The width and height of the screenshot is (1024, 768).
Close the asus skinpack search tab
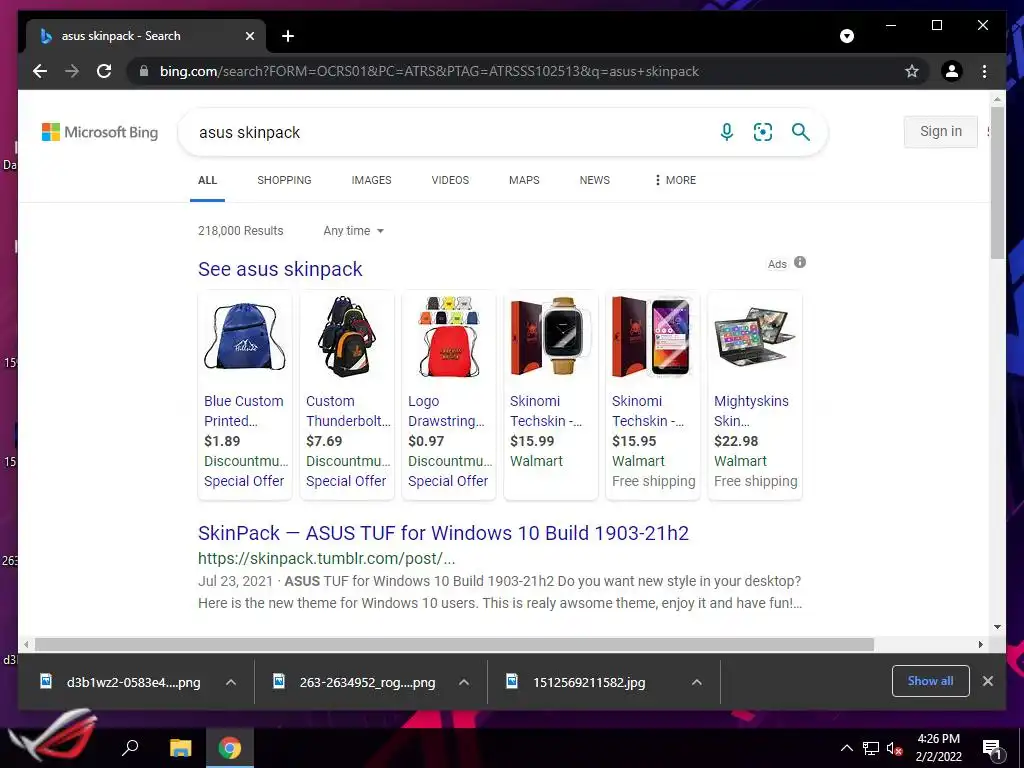point(249,36)
